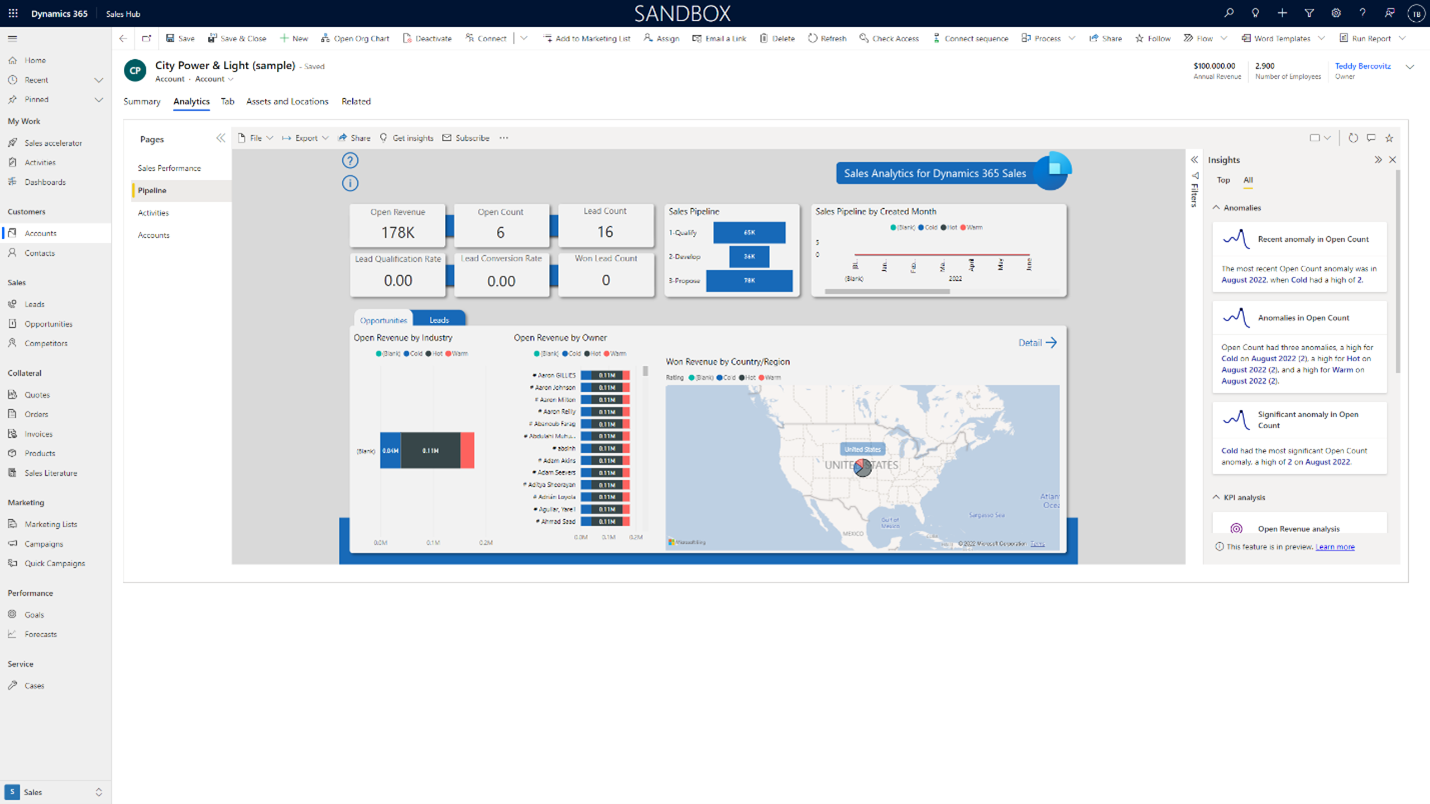Viewport: 1430px width, 804px height.
Task: Share the Power BI report
Action: click(x=354, y=138)
